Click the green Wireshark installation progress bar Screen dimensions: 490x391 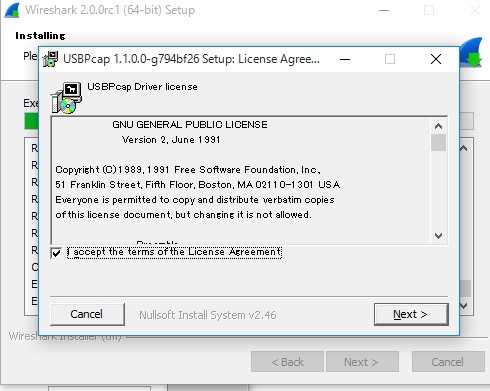31,121
